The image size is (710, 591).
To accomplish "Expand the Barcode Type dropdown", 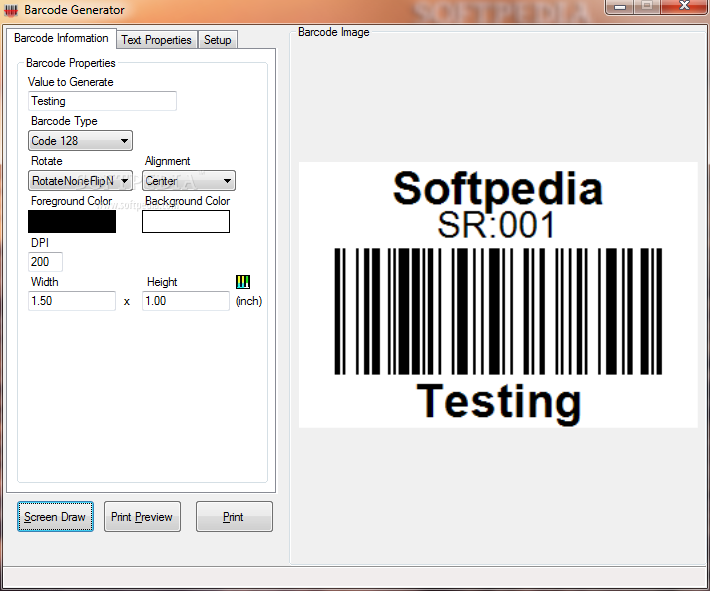I will coord(80,140).
